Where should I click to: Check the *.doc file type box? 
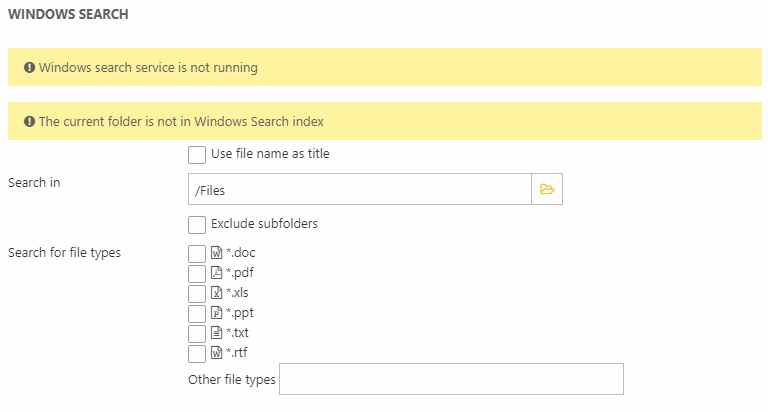197,253
